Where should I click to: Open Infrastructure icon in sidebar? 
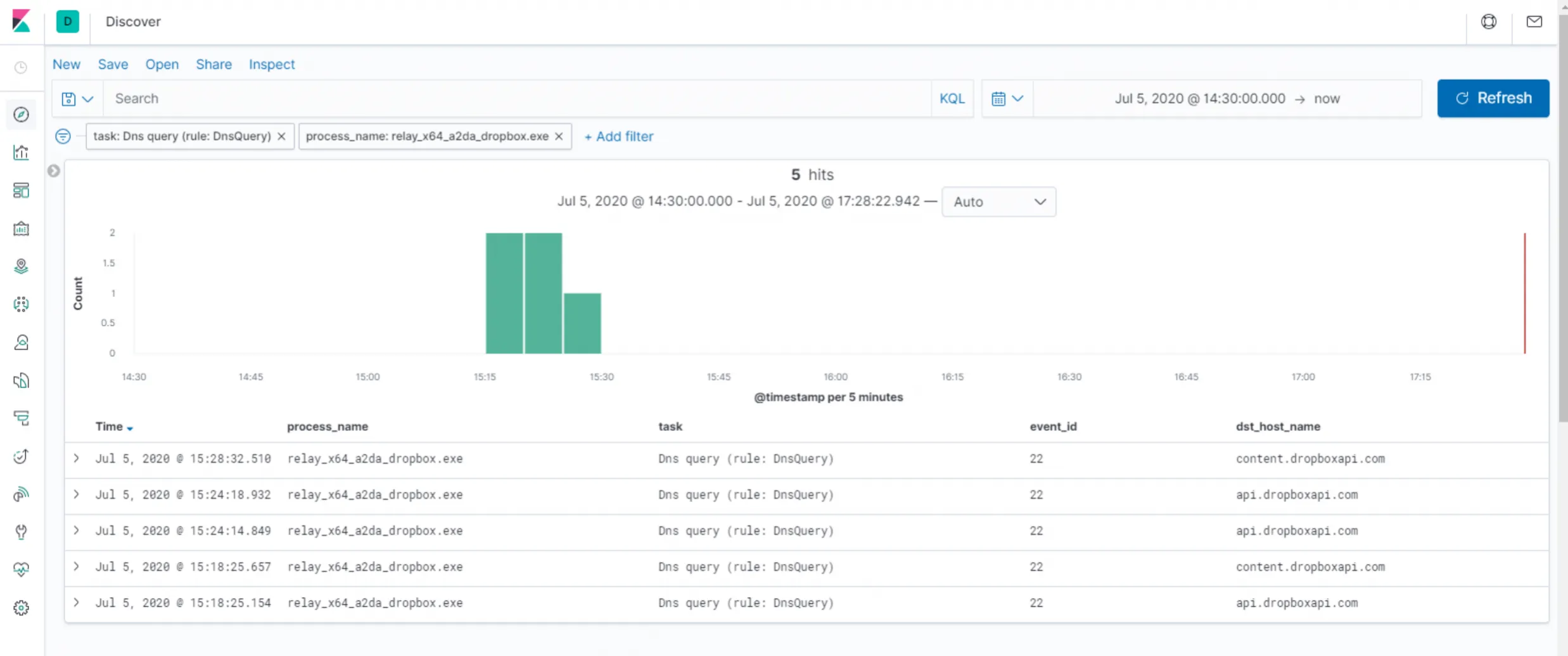[21, 343]
